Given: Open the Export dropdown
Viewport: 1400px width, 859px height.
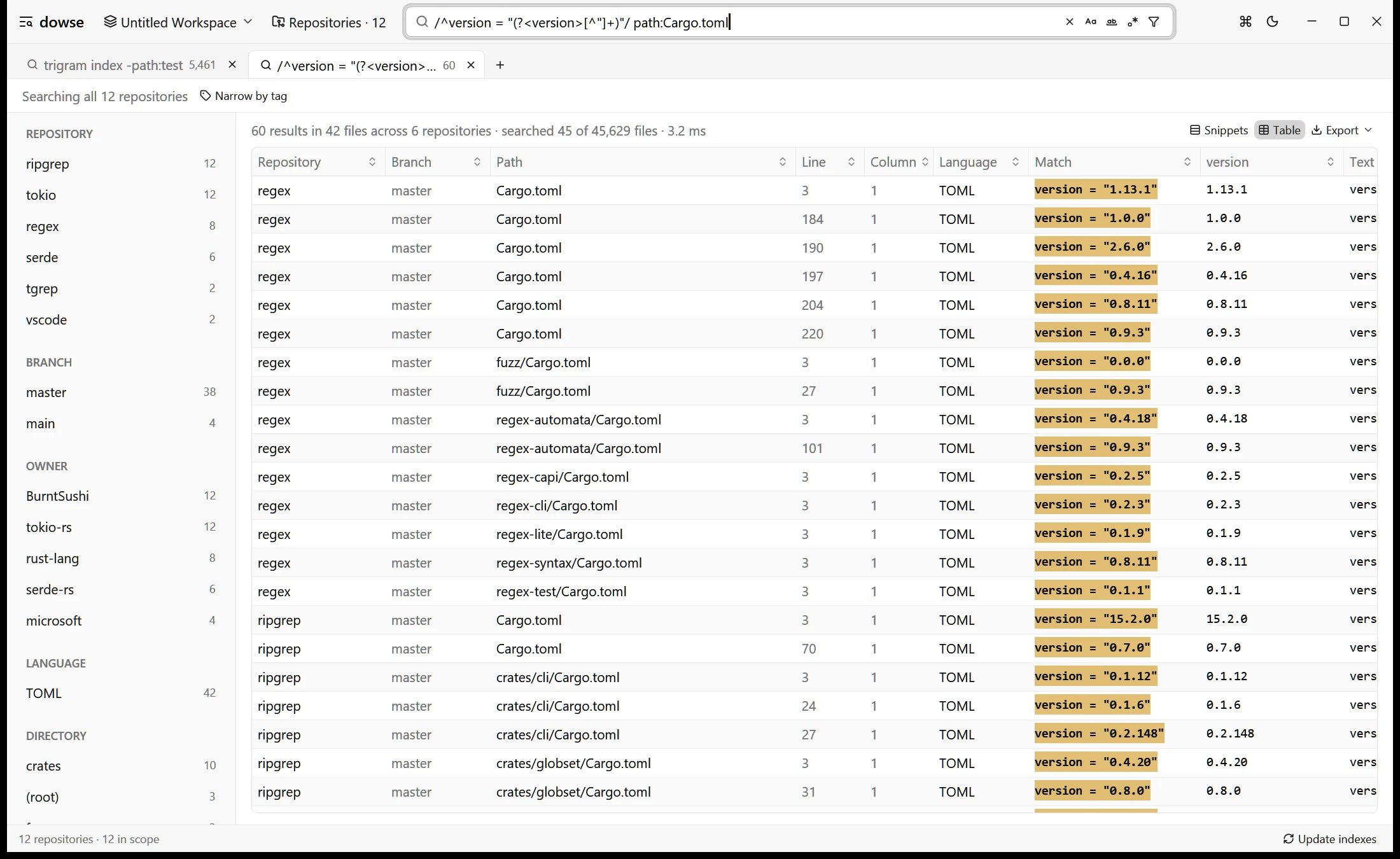Looking at the screenshot, I should pos(1341,130).
